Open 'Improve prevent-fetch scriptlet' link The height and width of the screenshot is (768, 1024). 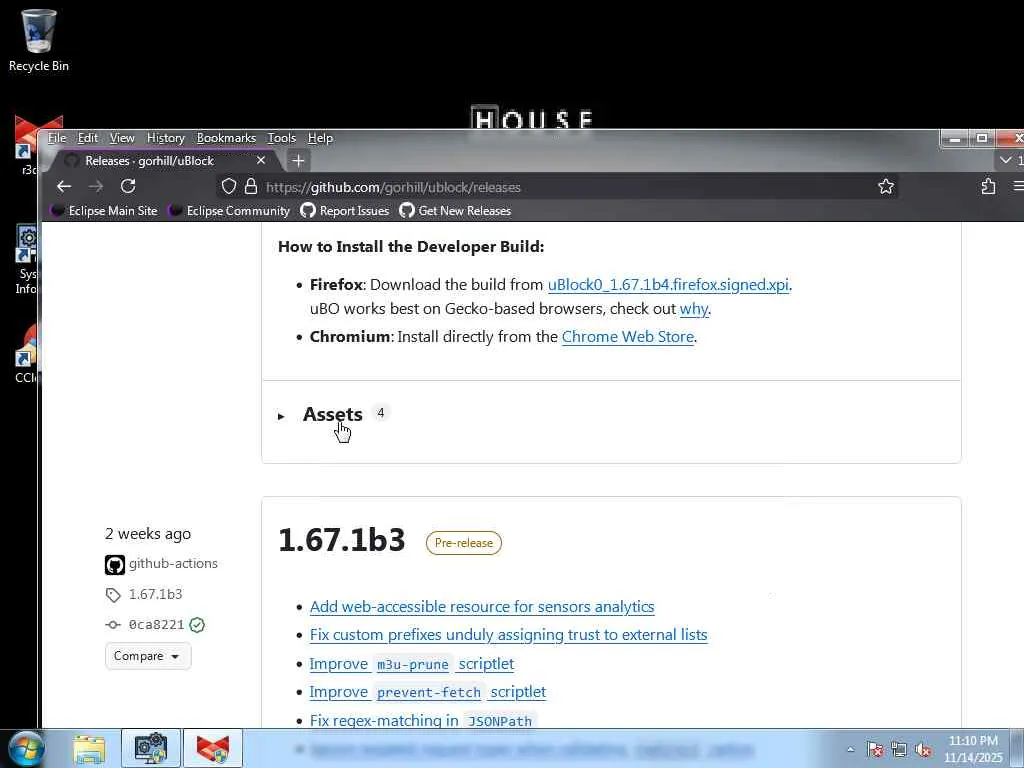coord(428,692)
